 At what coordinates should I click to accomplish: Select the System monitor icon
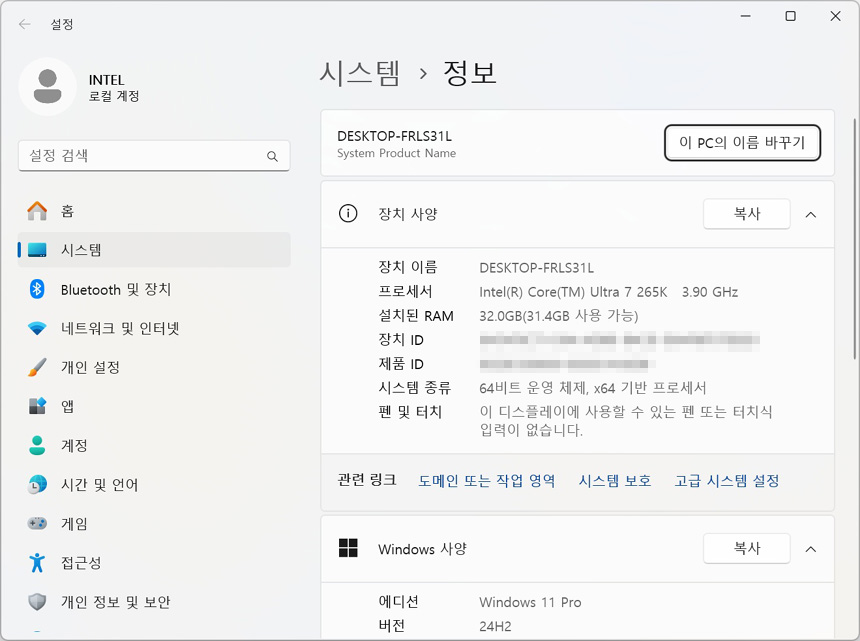[37, 250]
